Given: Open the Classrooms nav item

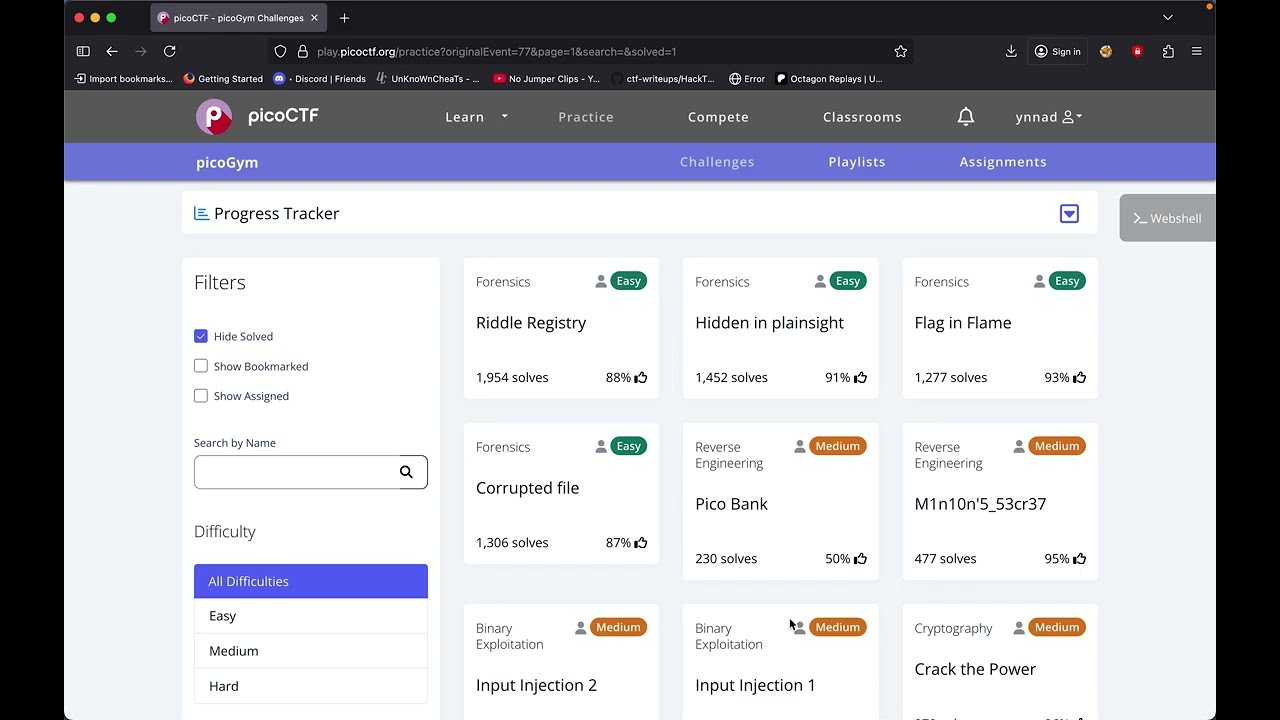Looking at the screenshot, I should 862,117.
